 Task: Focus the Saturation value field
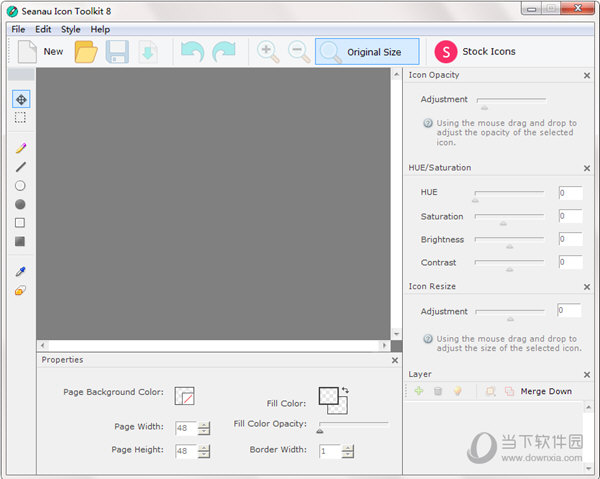(571, 216)
